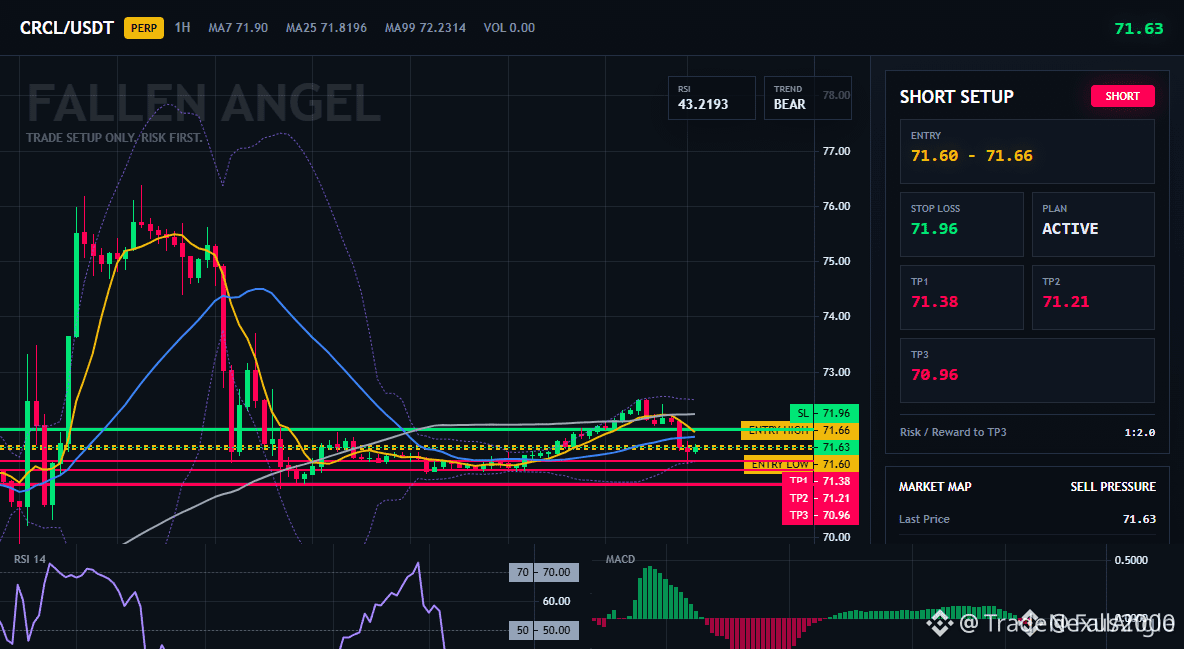Click the green SL 71.96 chart tag
Viewport: 1184px width, 649px height.
coord(824,413)
